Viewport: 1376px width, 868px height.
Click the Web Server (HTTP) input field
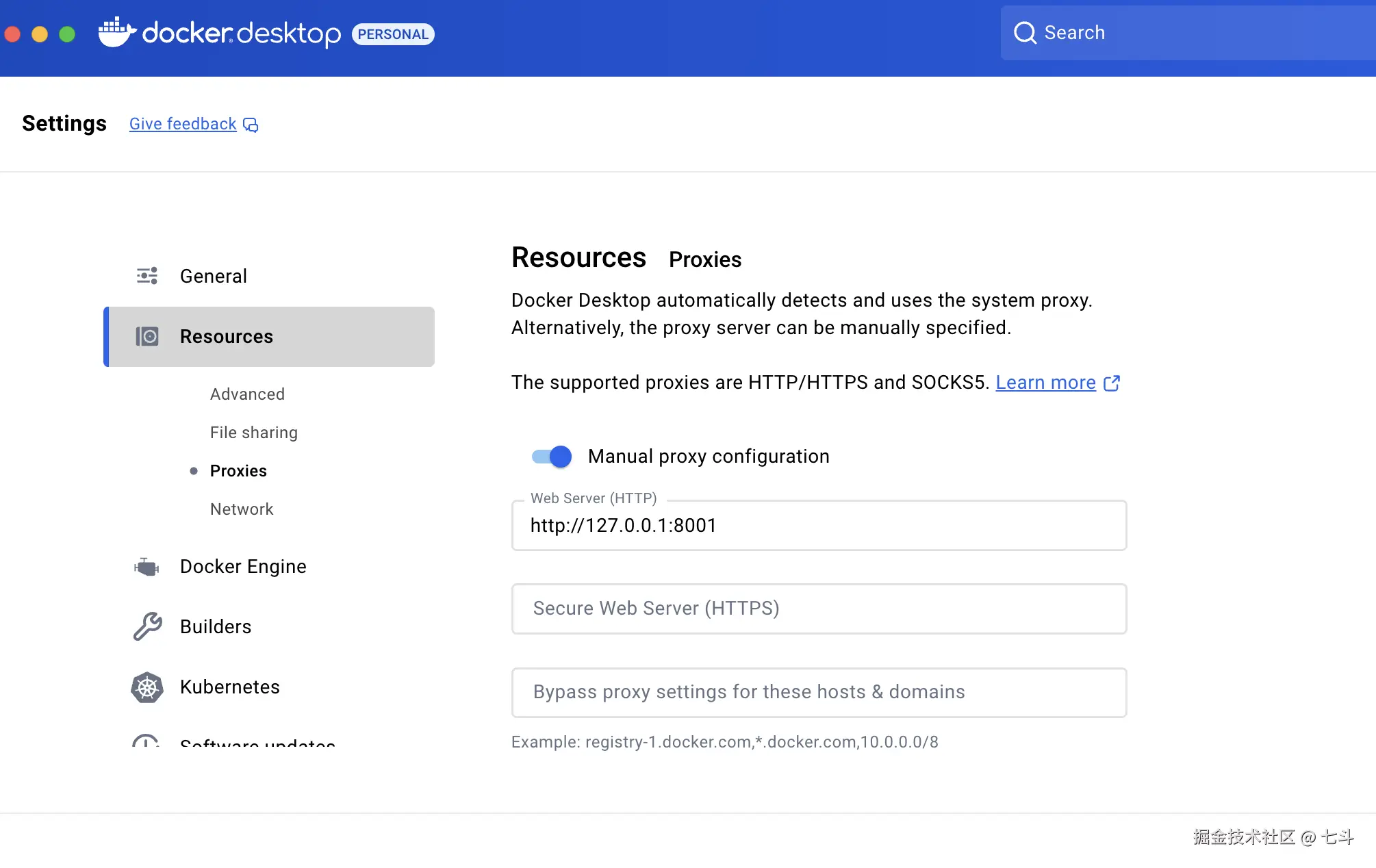[x=819, y=525]
